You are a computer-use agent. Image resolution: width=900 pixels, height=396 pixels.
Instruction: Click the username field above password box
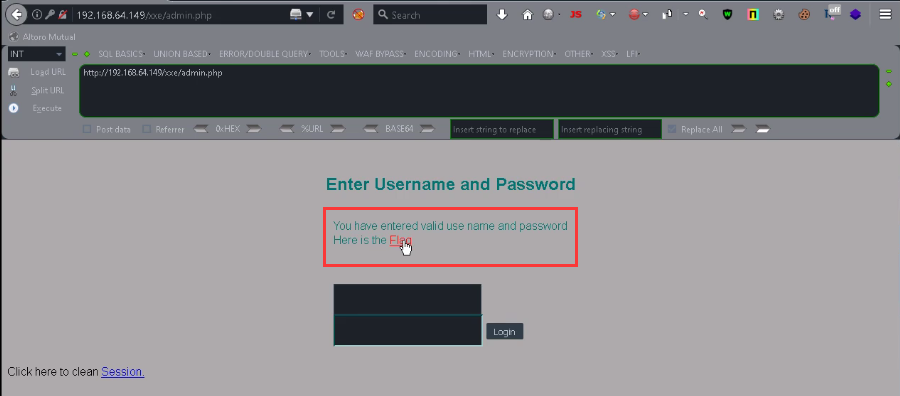click(x=408, y=299)
